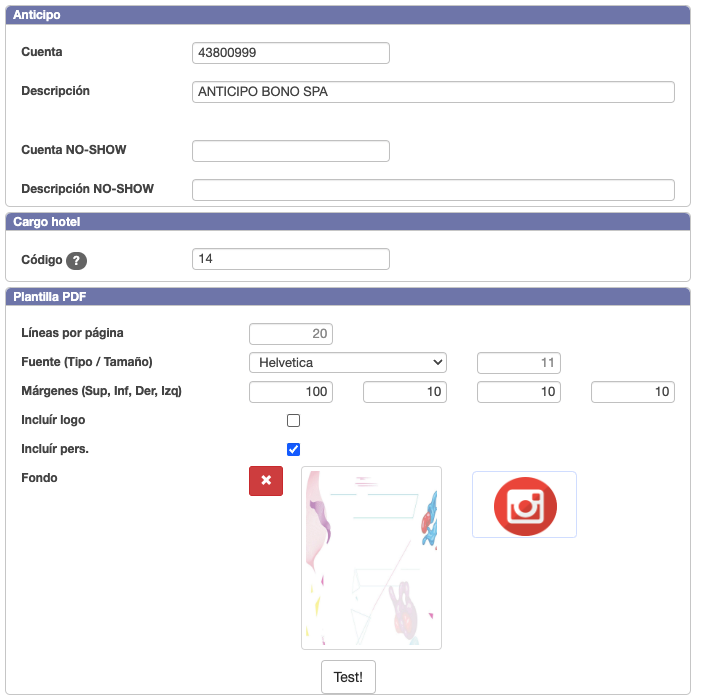Open the Helvetica font dropdown
The height and width of the screenshot is (698, 701).
348,363
